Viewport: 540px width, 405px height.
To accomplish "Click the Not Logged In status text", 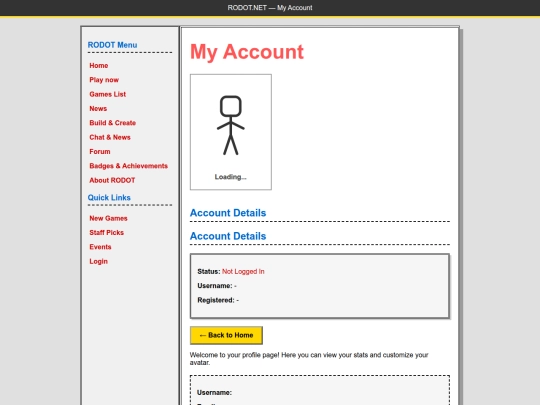I will point(243,271).
